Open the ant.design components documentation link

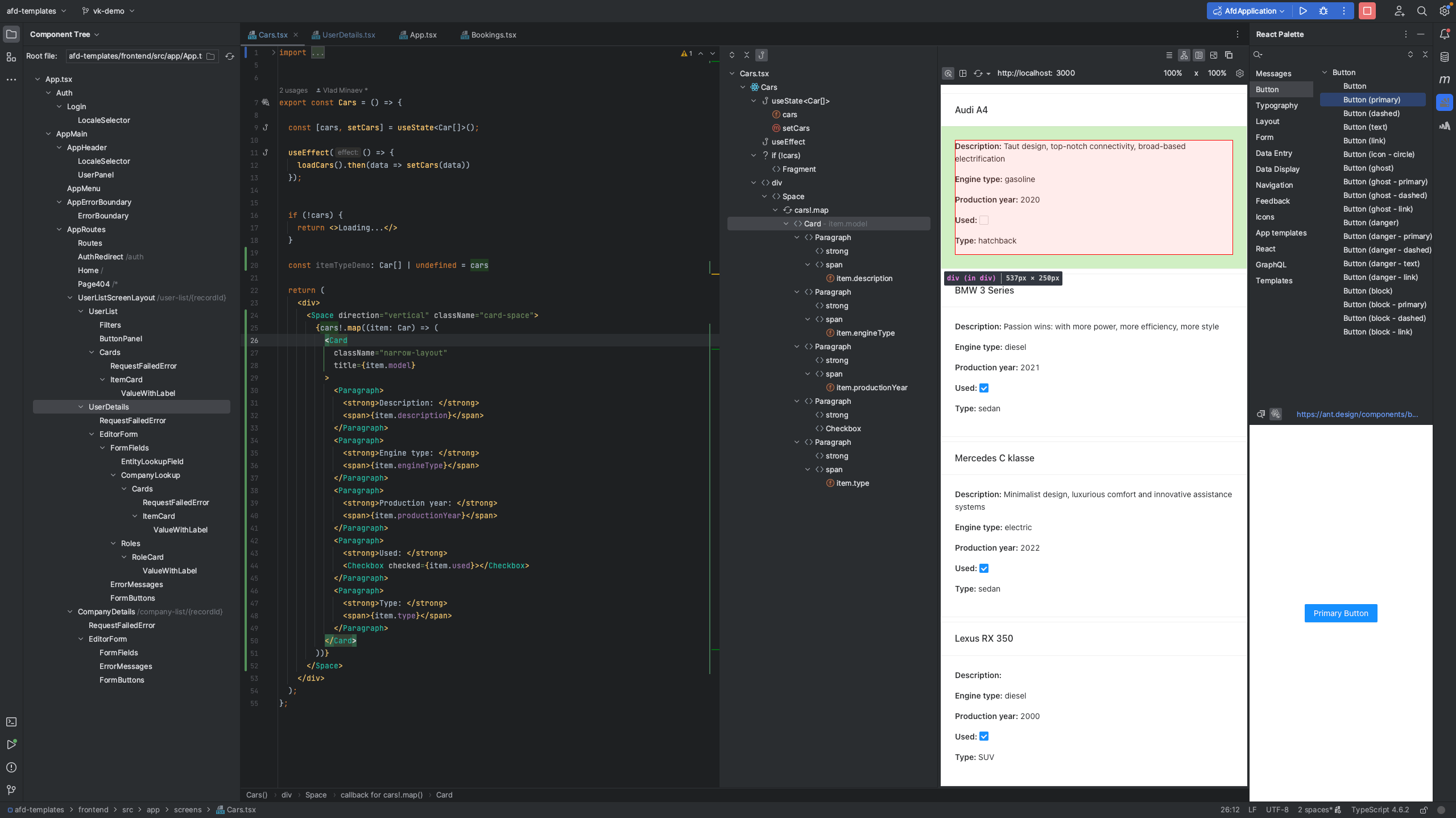pyautogui.click(x=1358, y=414)
